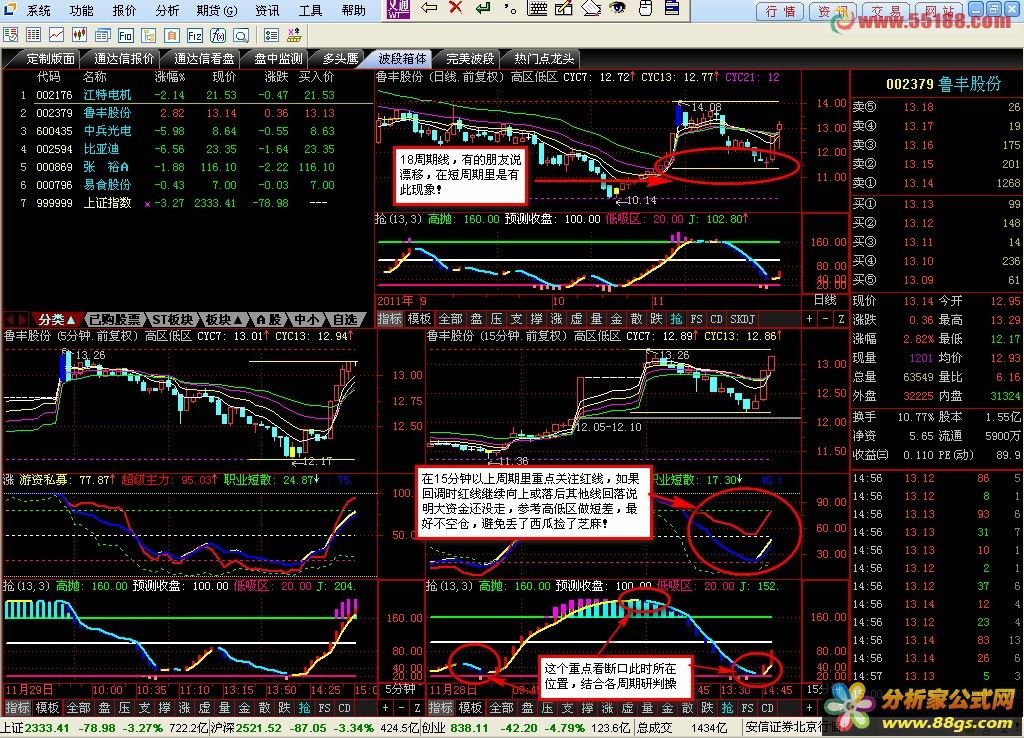Select 比亚迪 row in stock list
Viewport: 1024px width, 738px height.
click(x=187, y=149)
